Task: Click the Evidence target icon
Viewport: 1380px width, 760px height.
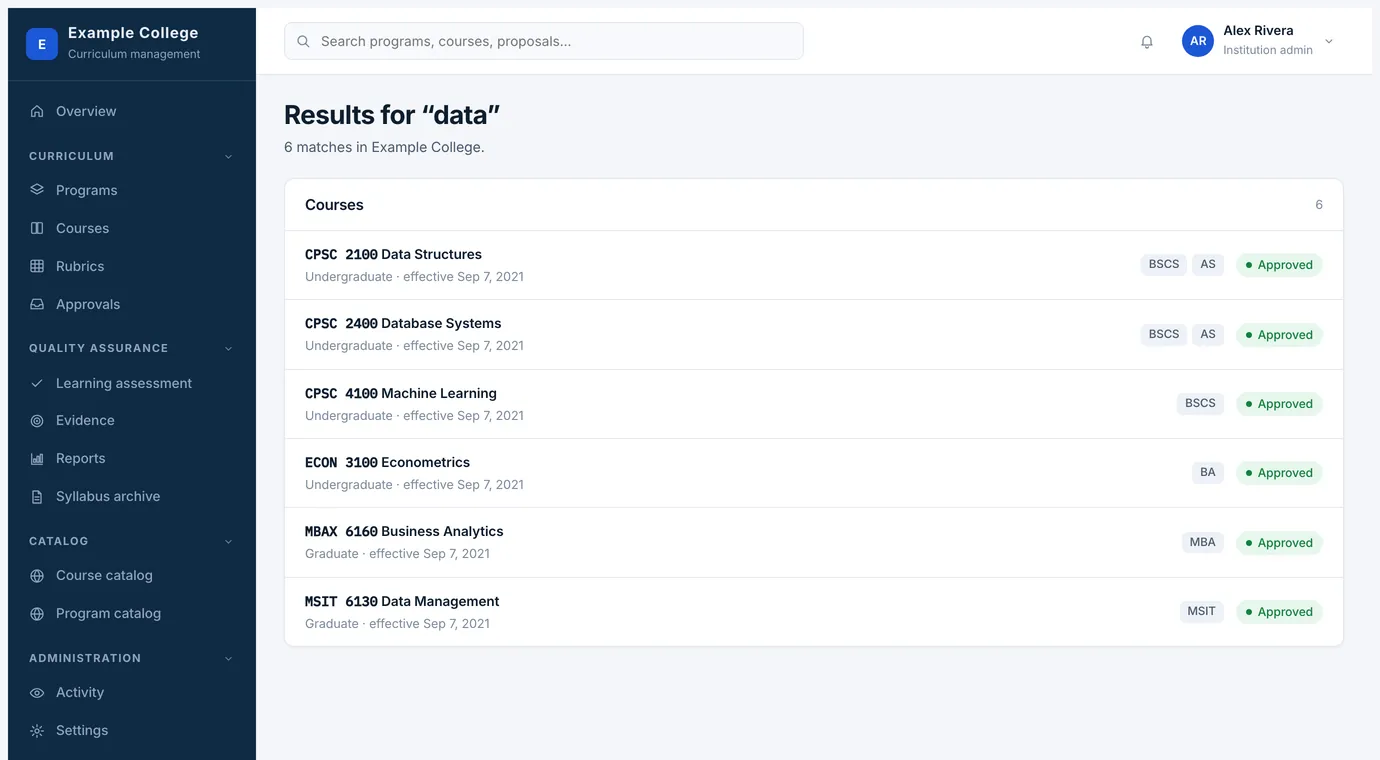Action: pos(37,421)
